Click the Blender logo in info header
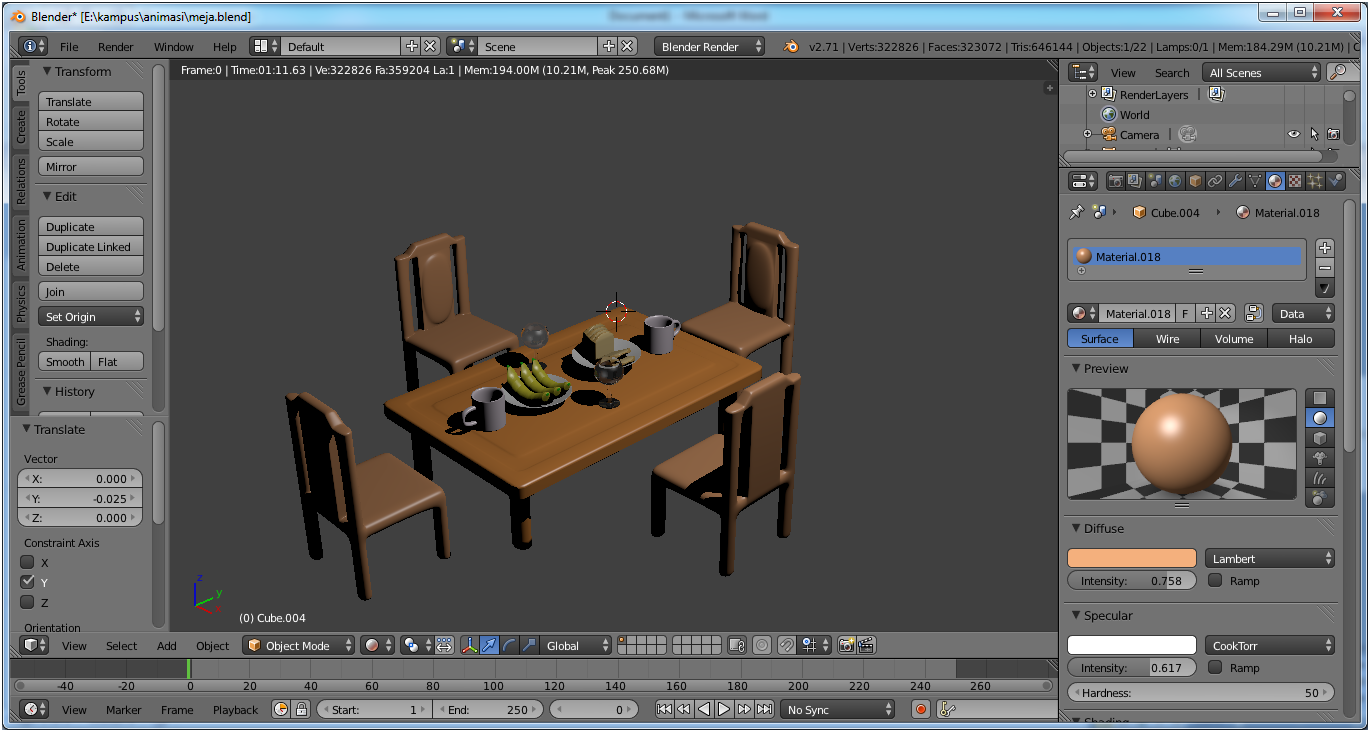1370x730 pixels. pyautogui.click(x=791, y=46)
